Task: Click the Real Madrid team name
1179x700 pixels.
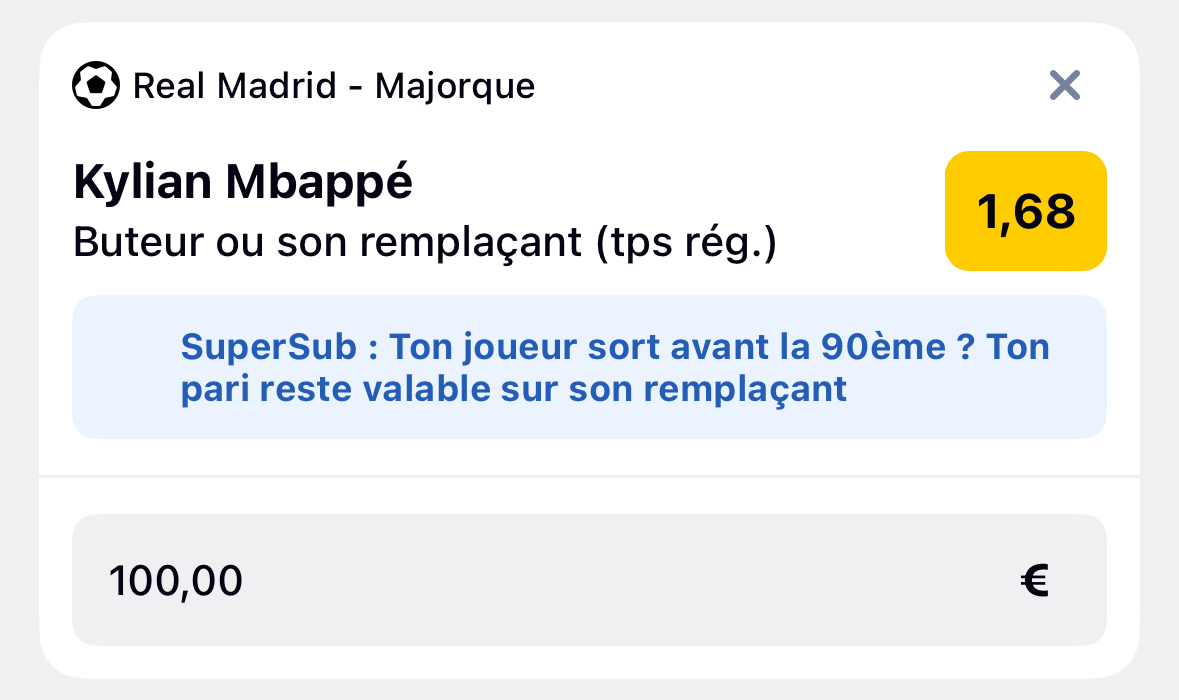Action: click(235, 86)
